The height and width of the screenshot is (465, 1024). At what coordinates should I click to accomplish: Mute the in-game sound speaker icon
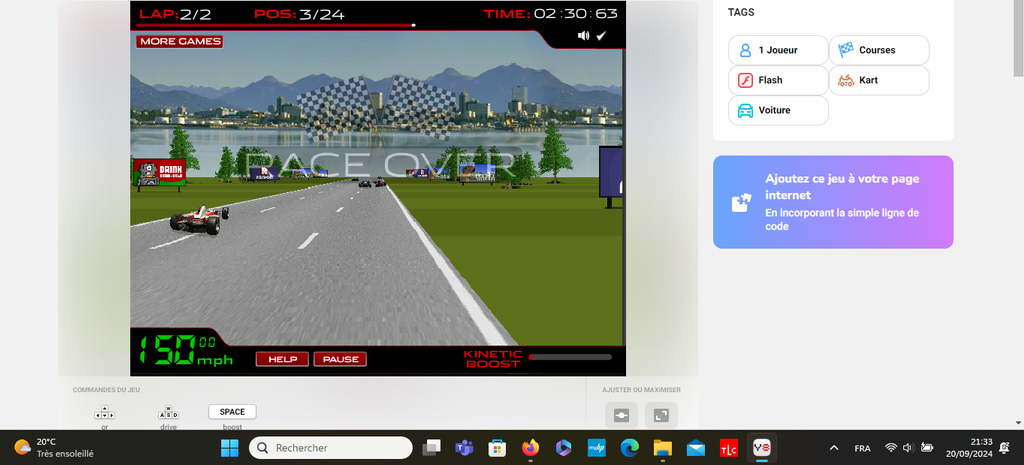tap(583, 36)
